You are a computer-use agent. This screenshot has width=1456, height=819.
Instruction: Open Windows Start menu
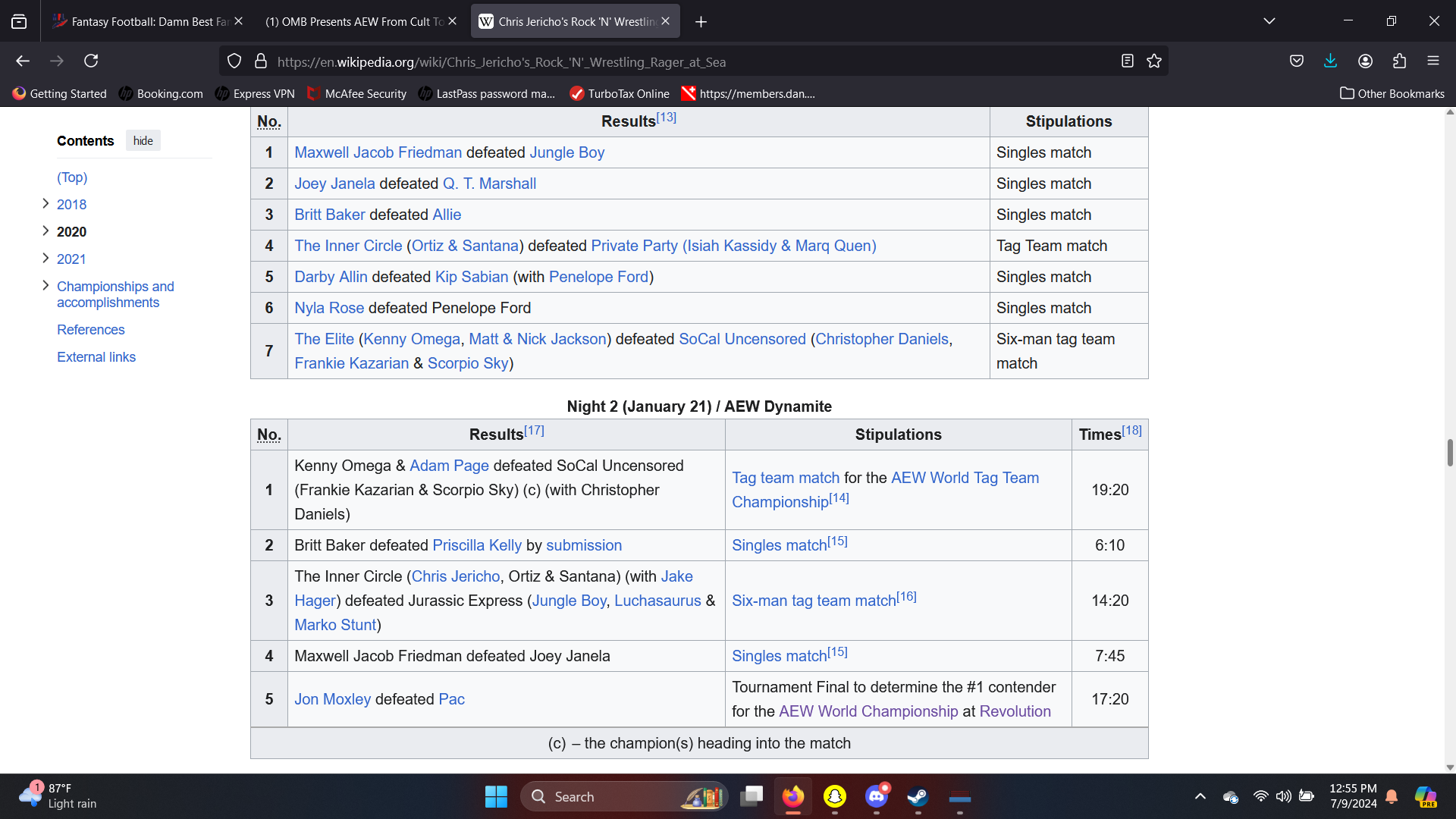[496, 796]
